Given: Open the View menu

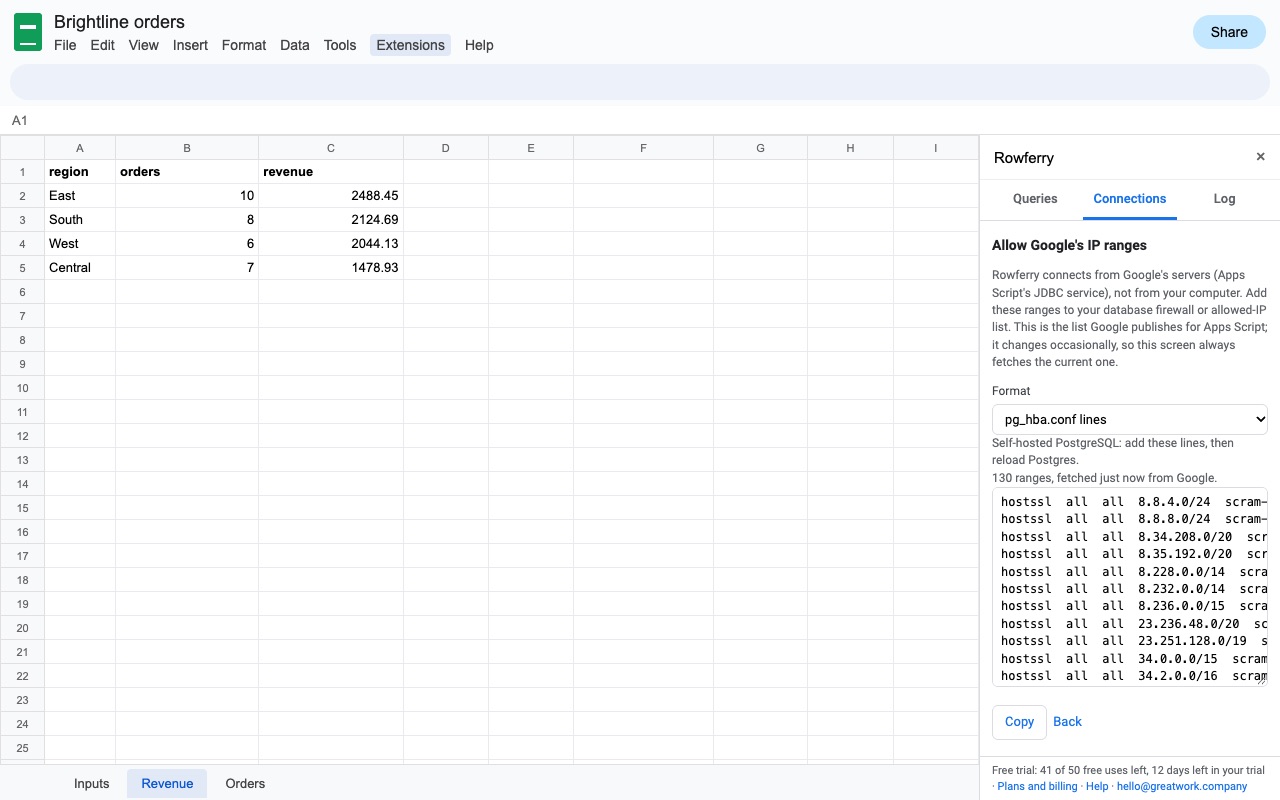Looking at the screenshot, I should click(143, 45).
